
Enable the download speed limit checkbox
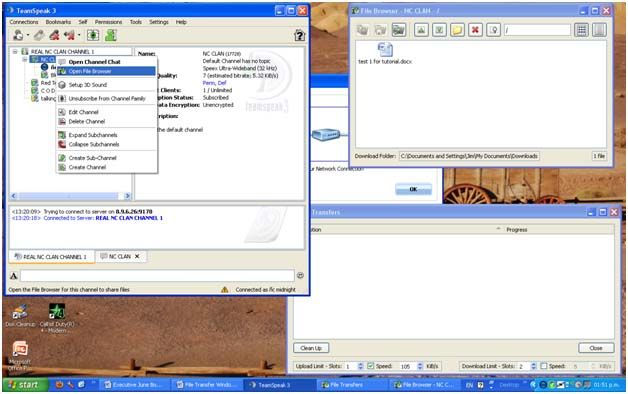tap(544, 366)
